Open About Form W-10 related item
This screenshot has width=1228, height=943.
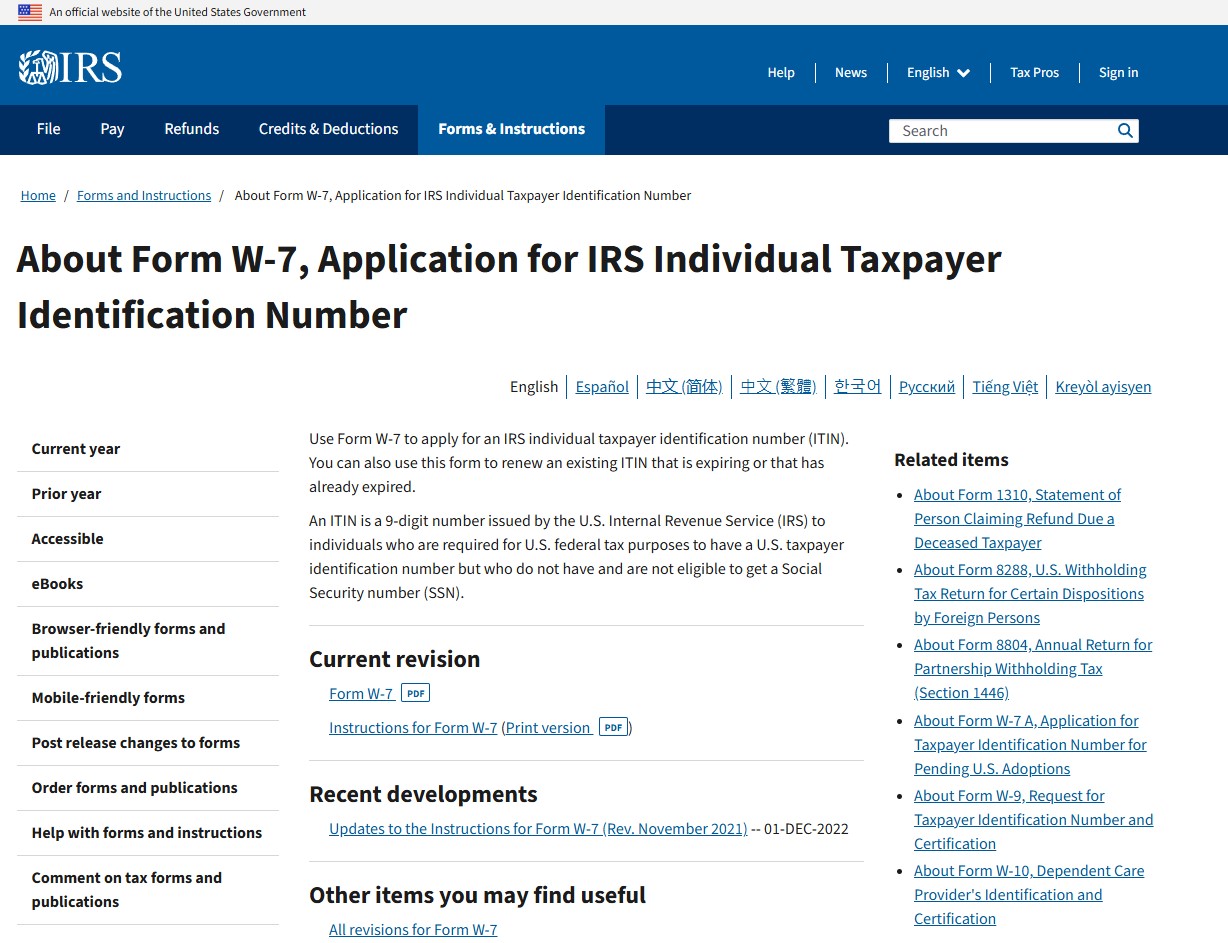click(1029, 894)
